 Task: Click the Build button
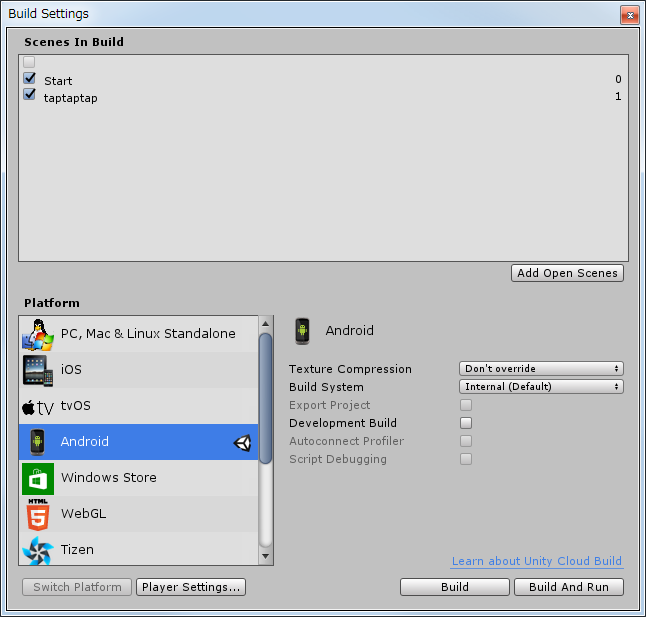pos(455,587)
